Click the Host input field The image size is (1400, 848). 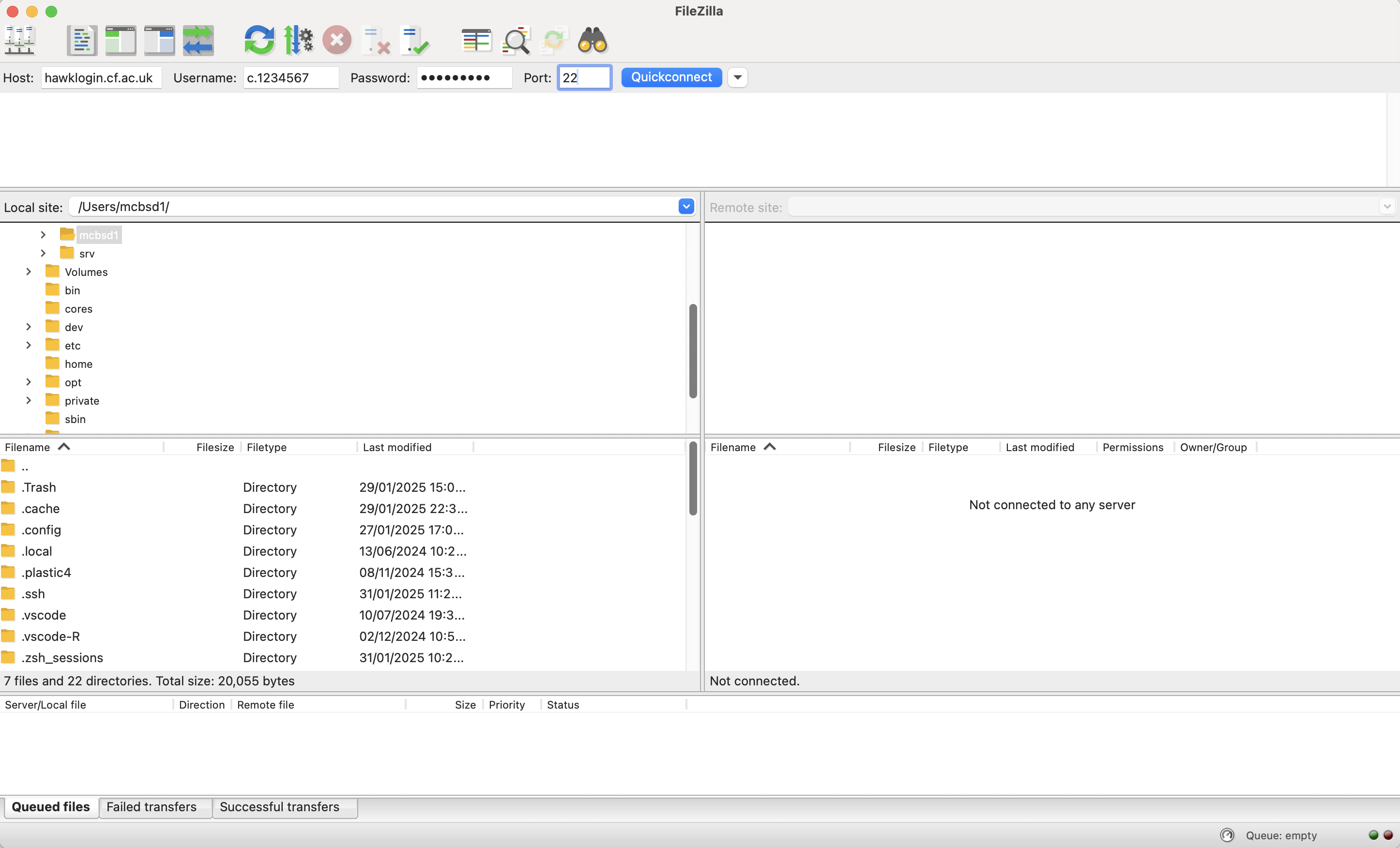(x=101, y=77)
